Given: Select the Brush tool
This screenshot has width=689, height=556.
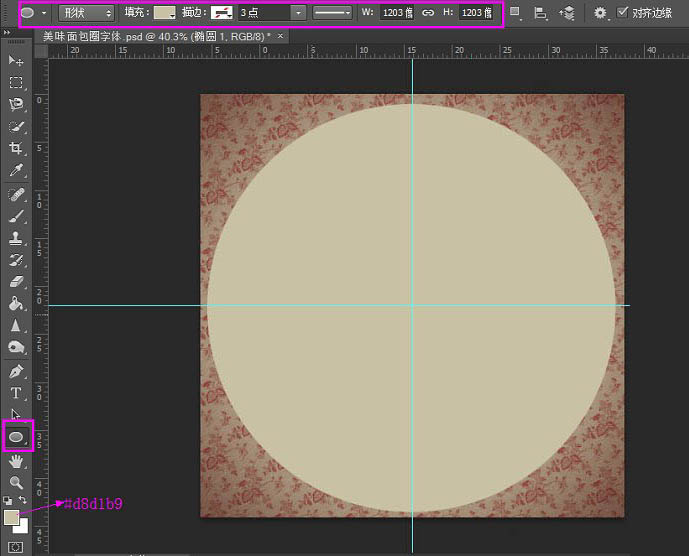Looking at the screenshot, I should [x=16, y=216].
